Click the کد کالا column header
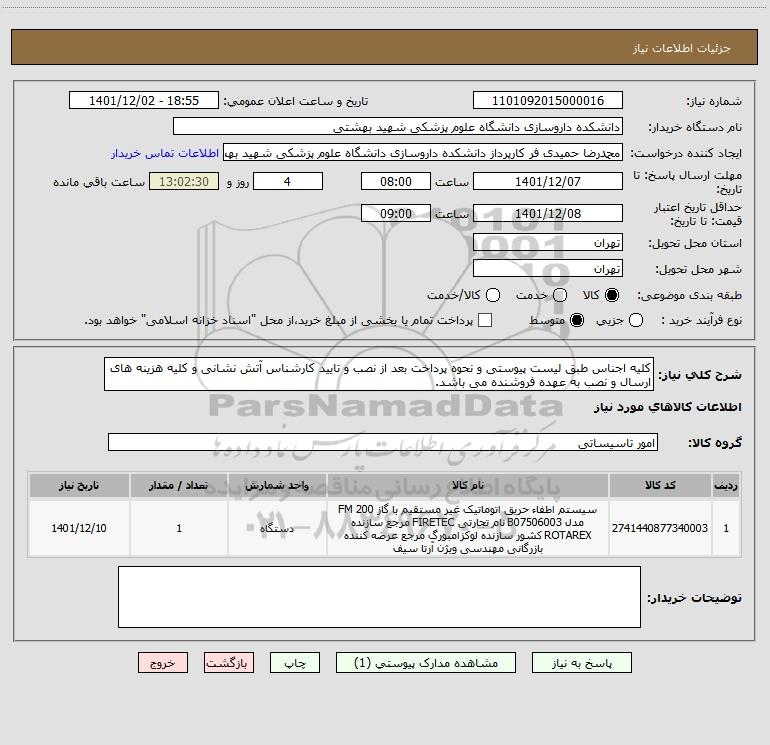This screenshot has width=770, height=745. click(660, 485)
